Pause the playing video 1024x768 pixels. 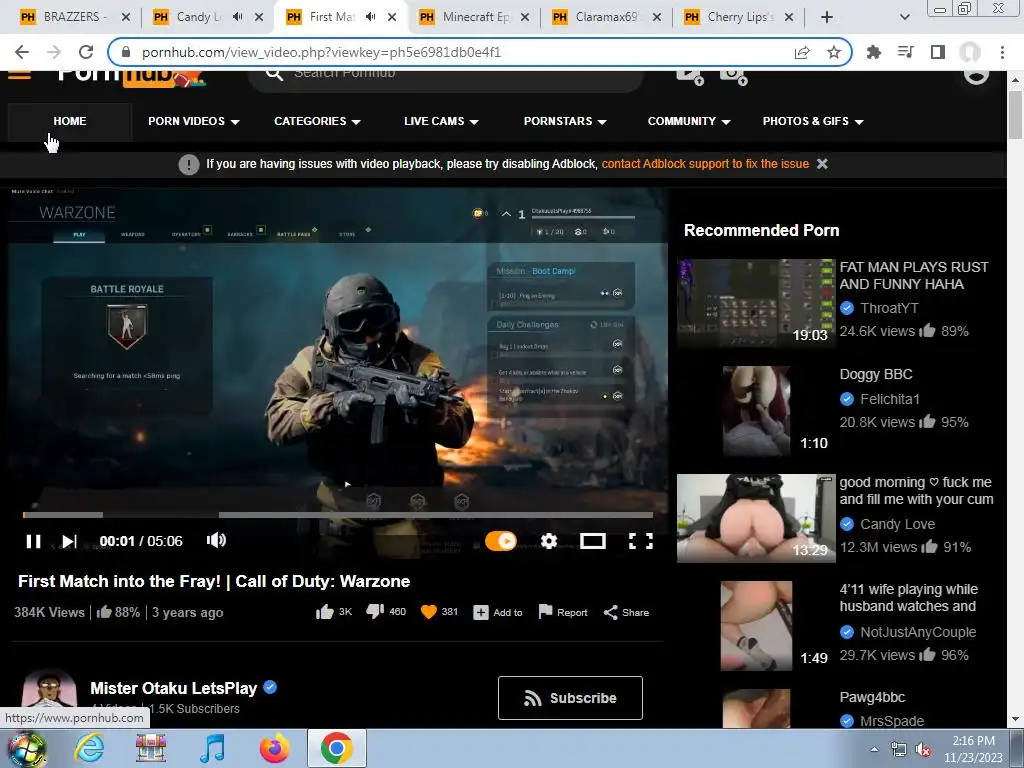coord(33,541)
